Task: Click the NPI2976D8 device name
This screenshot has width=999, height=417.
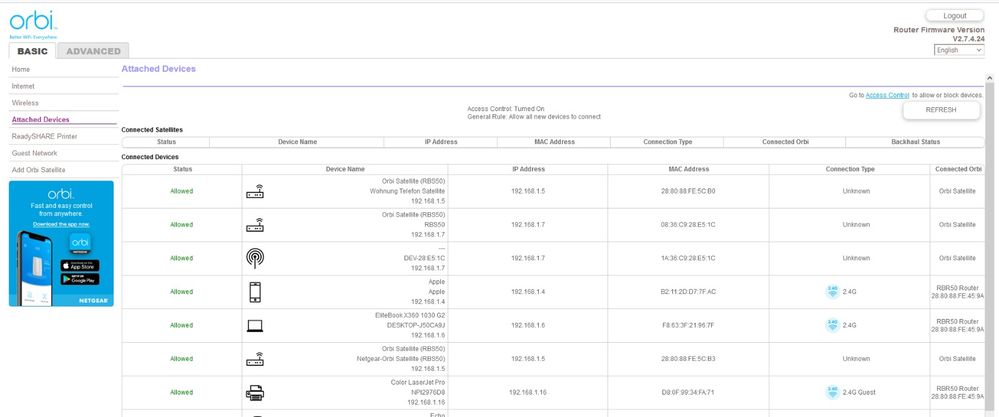Action: [426, 393]
